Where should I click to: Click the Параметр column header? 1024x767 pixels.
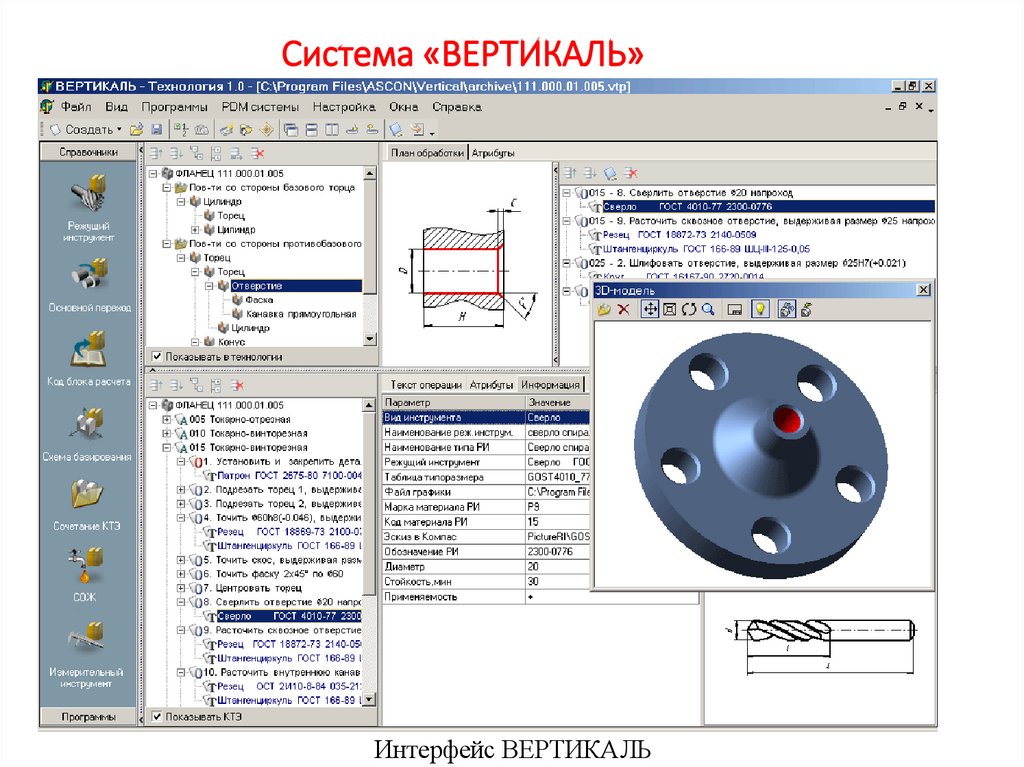[x=454, y=402]
